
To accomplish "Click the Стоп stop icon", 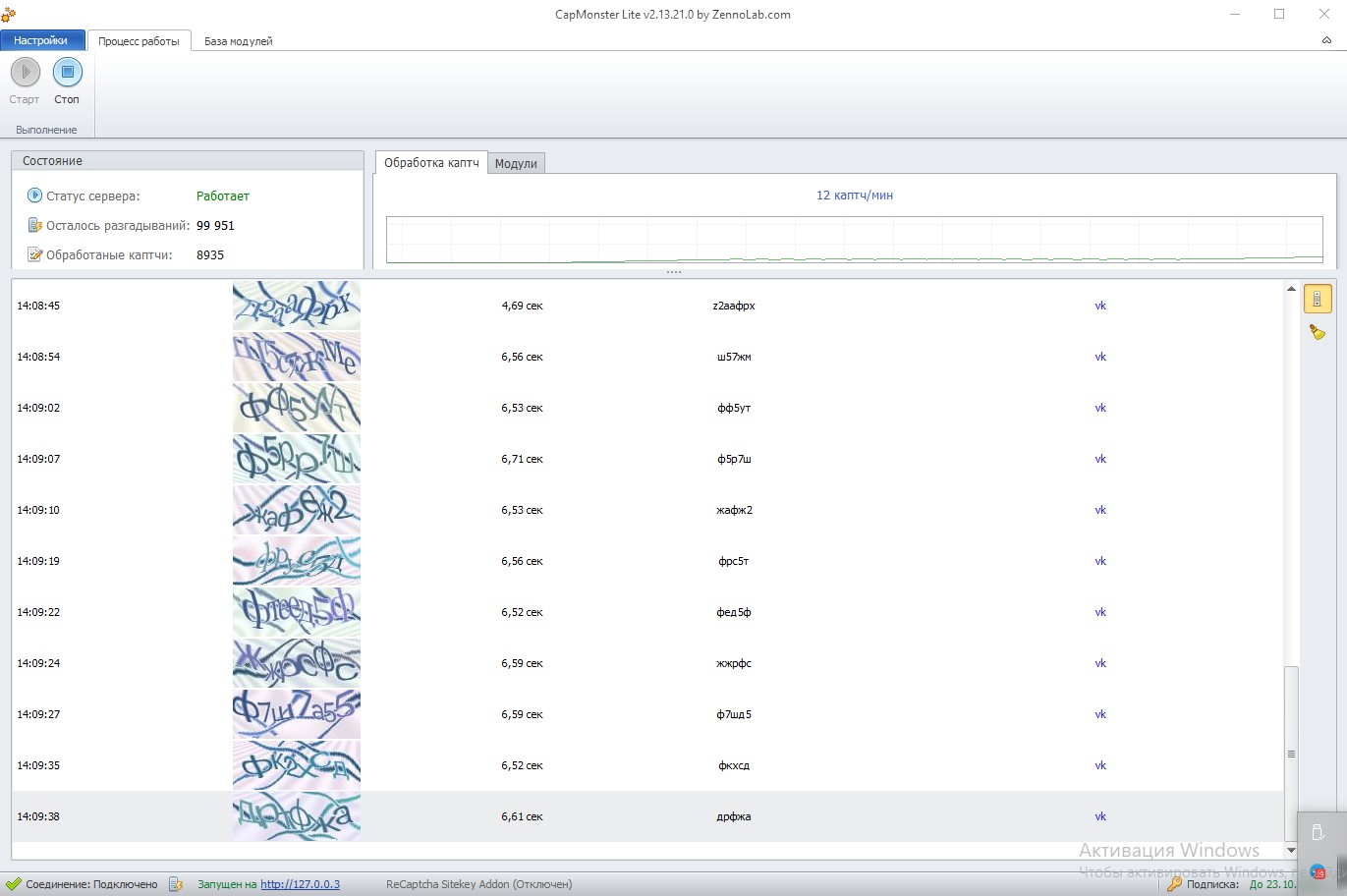I will coord(67,73).
